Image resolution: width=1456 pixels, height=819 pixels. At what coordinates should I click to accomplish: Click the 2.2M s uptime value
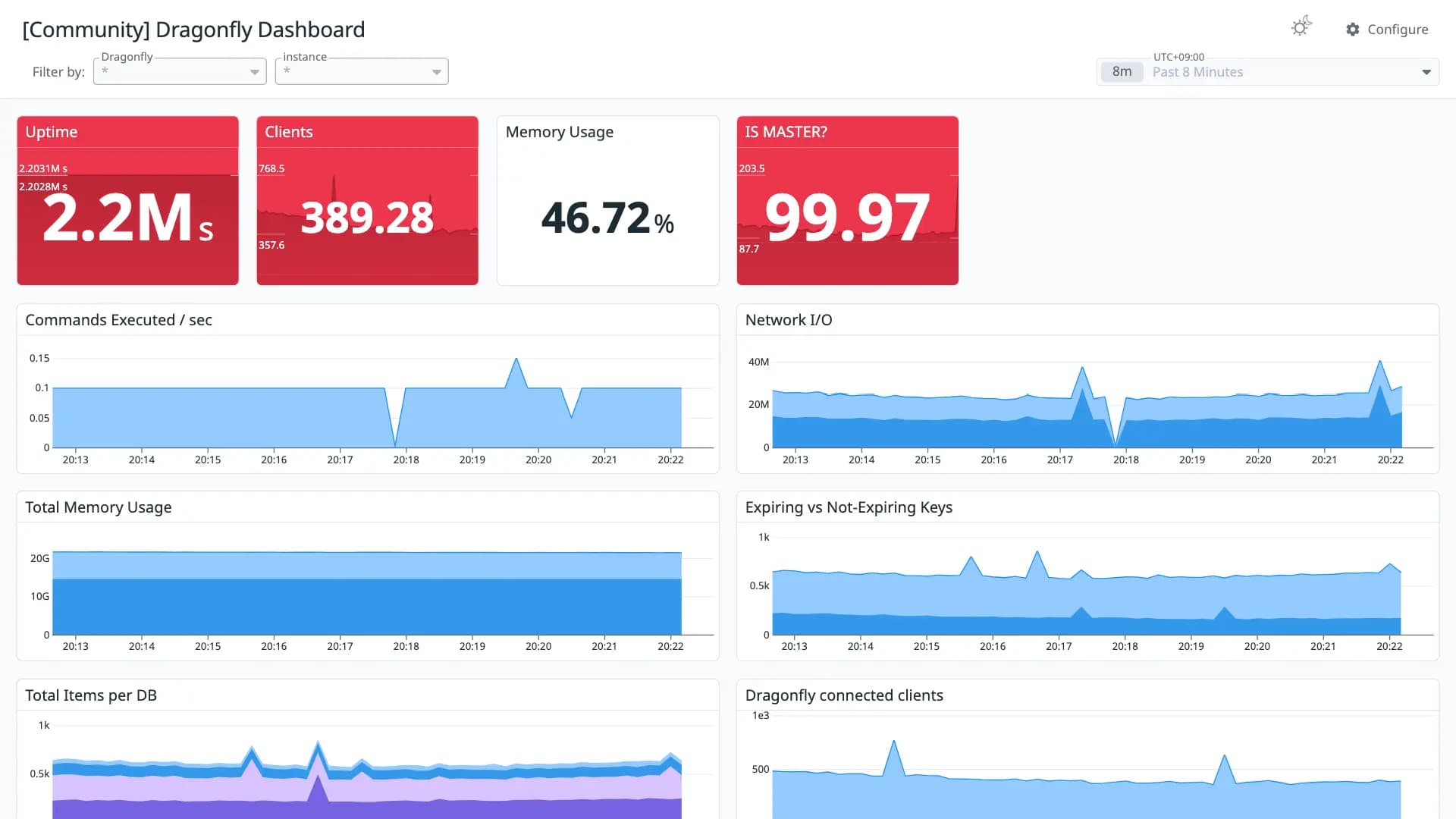tap(127, 218)
